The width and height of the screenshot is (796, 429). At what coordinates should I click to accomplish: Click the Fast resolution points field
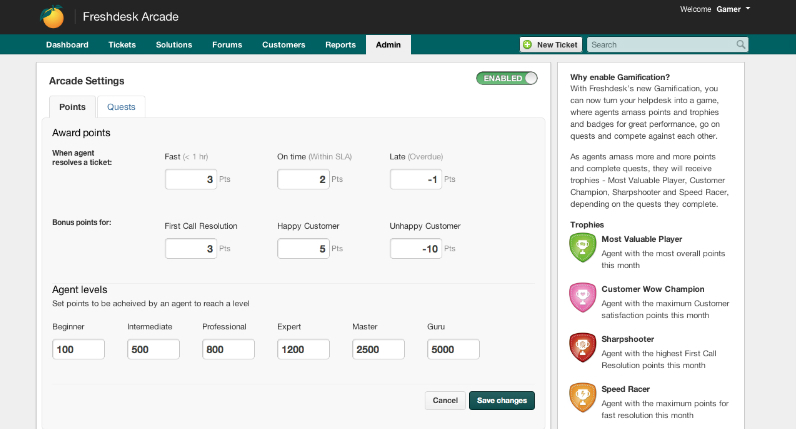click(190, 180)
